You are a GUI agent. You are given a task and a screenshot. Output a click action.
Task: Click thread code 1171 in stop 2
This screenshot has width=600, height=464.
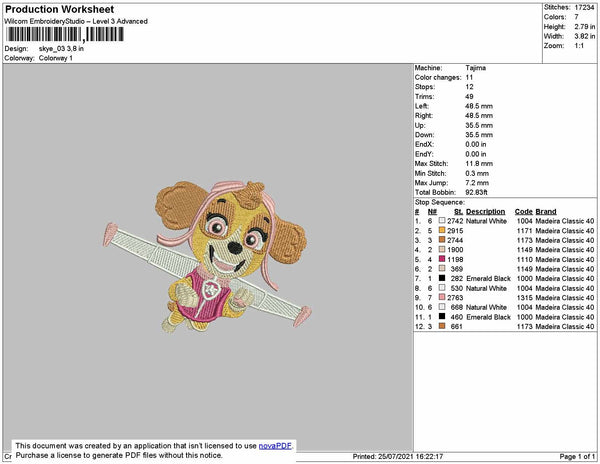coord(525,230)
